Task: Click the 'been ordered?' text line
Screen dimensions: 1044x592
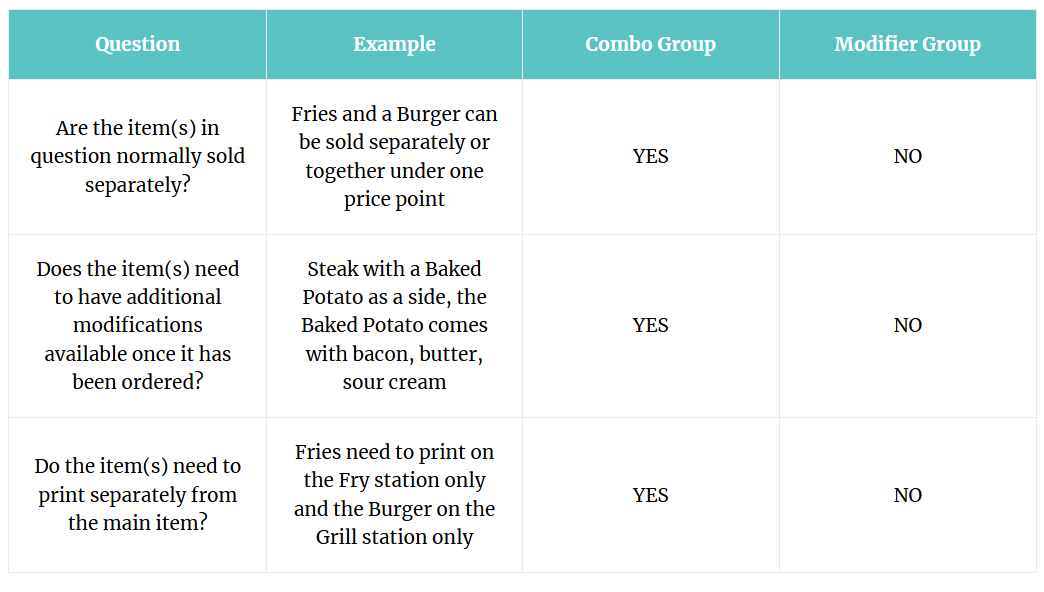Action: click(x=137, y=382)
